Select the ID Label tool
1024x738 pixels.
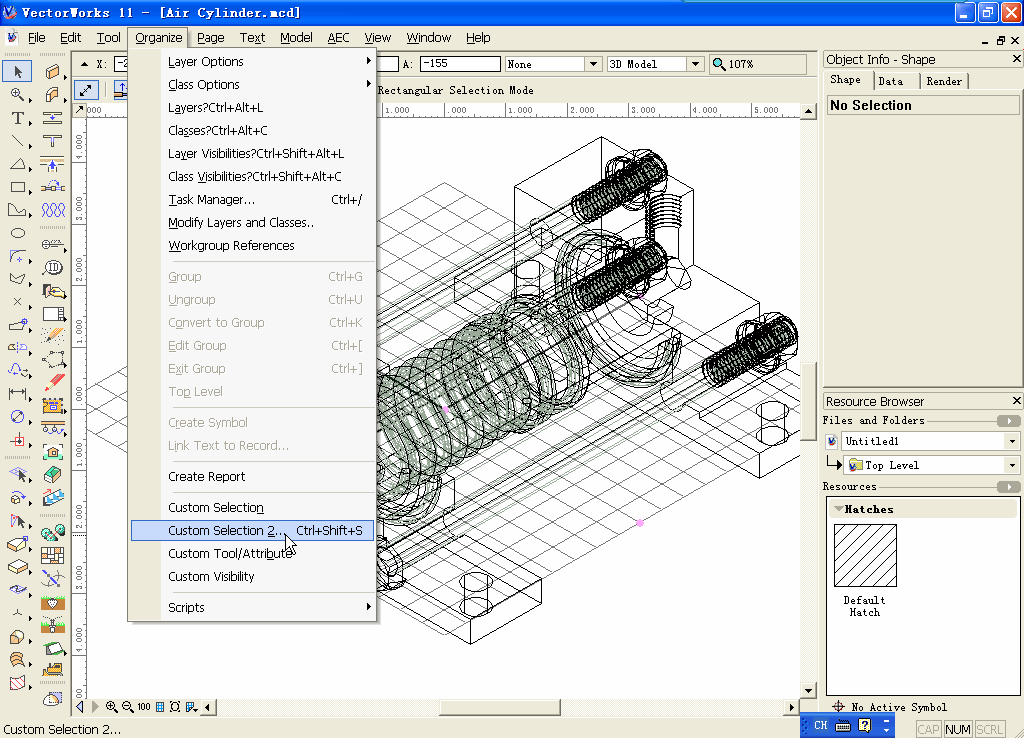[52, 267]
